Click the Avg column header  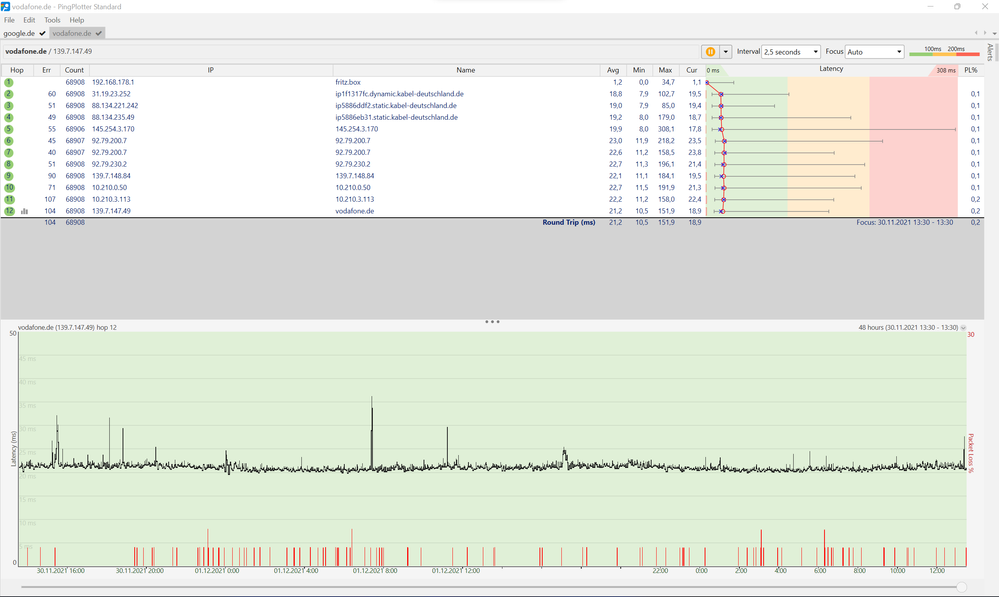[613, 70]
